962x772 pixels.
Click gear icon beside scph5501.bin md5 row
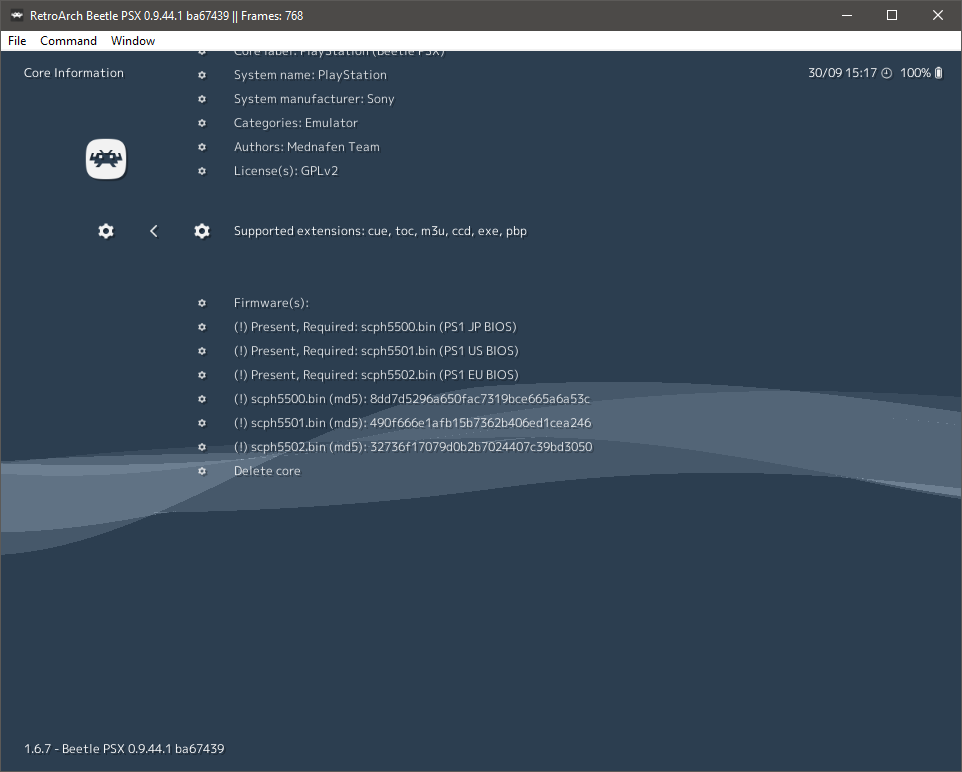click(202, 423)
